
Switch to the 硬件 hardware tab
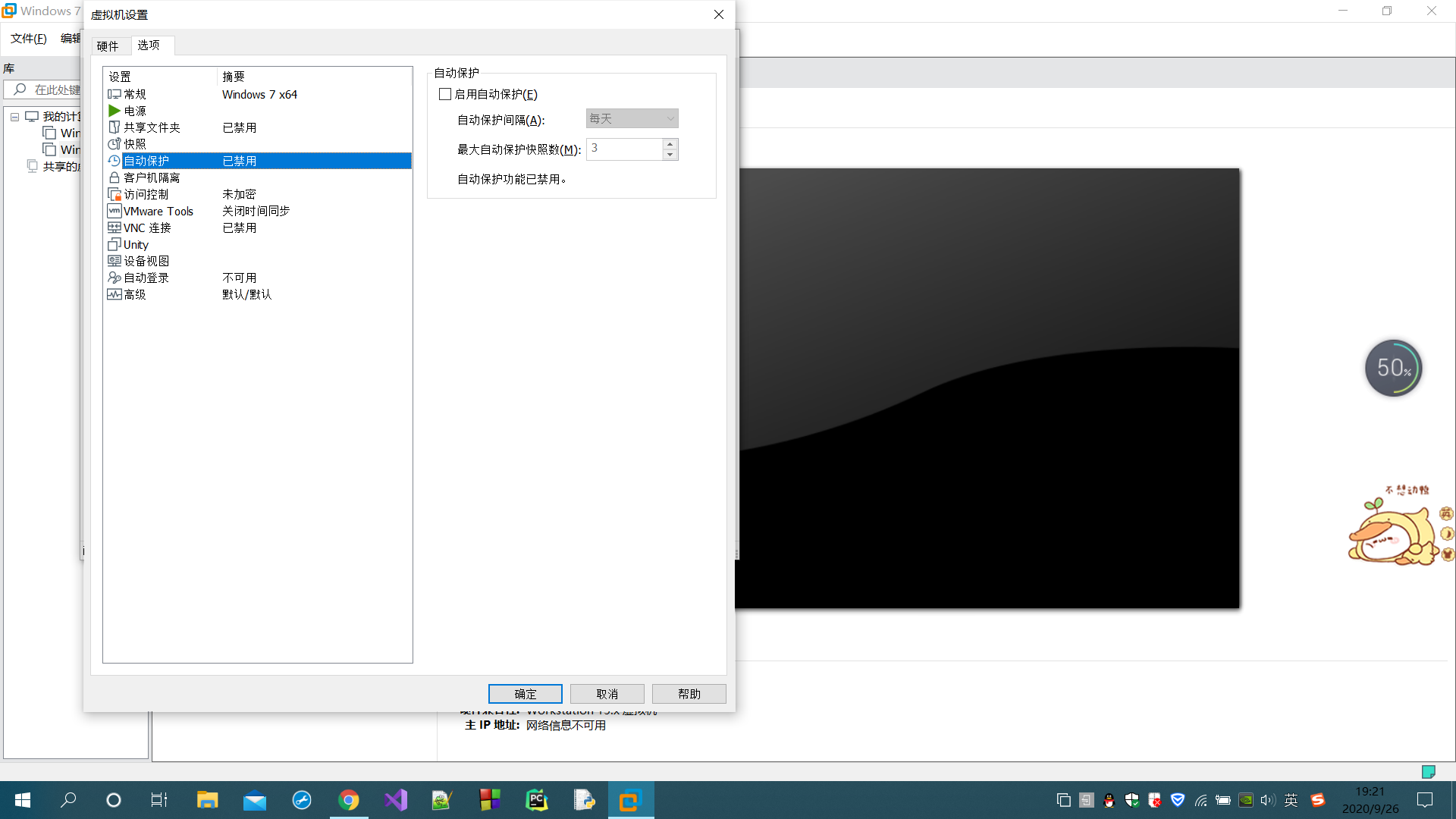pos(108,46)
